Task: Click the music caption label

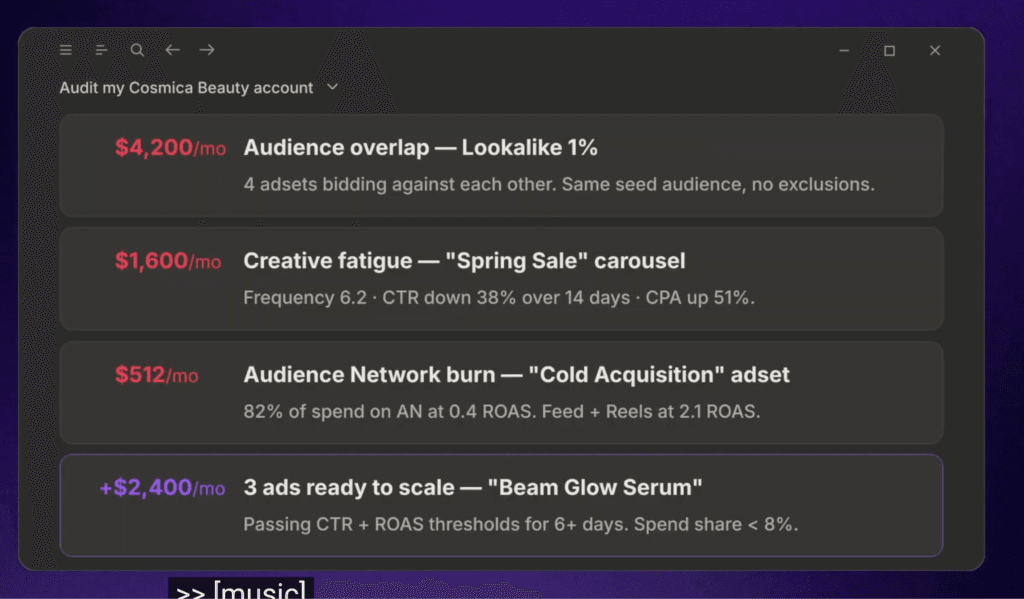Action: pyautogui.click(x=241, y=590)
